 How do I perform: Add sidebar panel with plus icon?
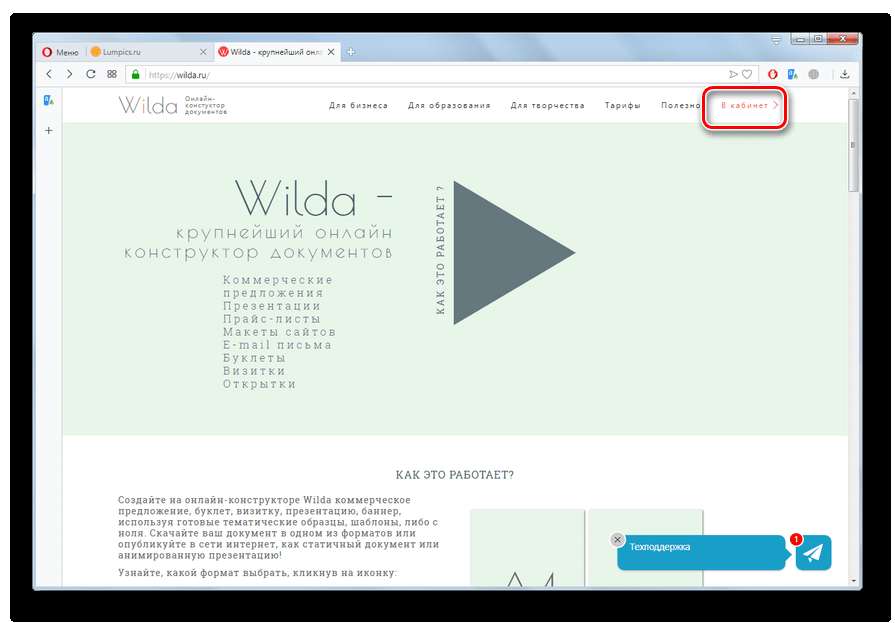[x=49, y=131]
